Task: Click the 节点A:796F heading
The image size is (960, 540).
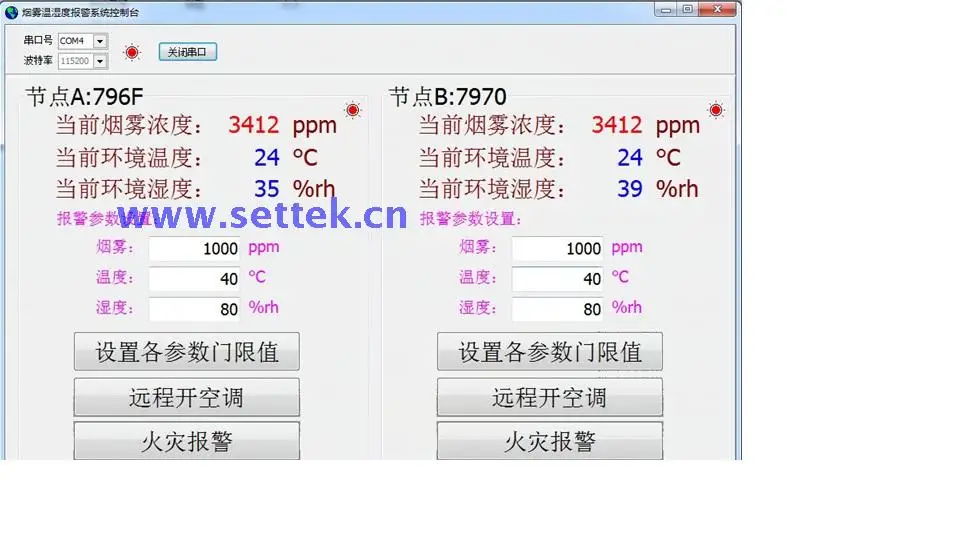Action: pos(84,97)
